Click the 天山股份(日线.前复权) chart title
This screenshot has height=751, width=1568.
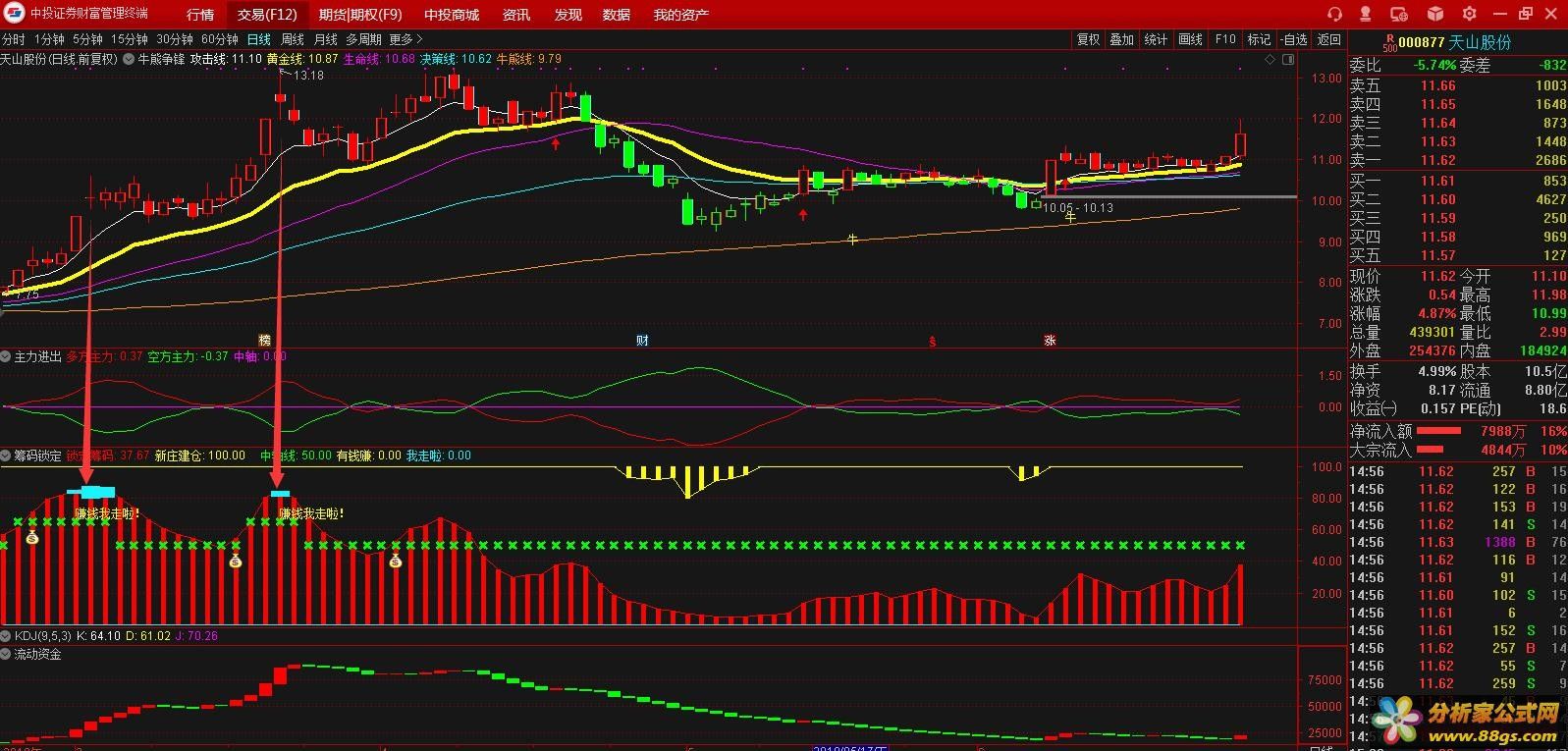coord(59,59)
